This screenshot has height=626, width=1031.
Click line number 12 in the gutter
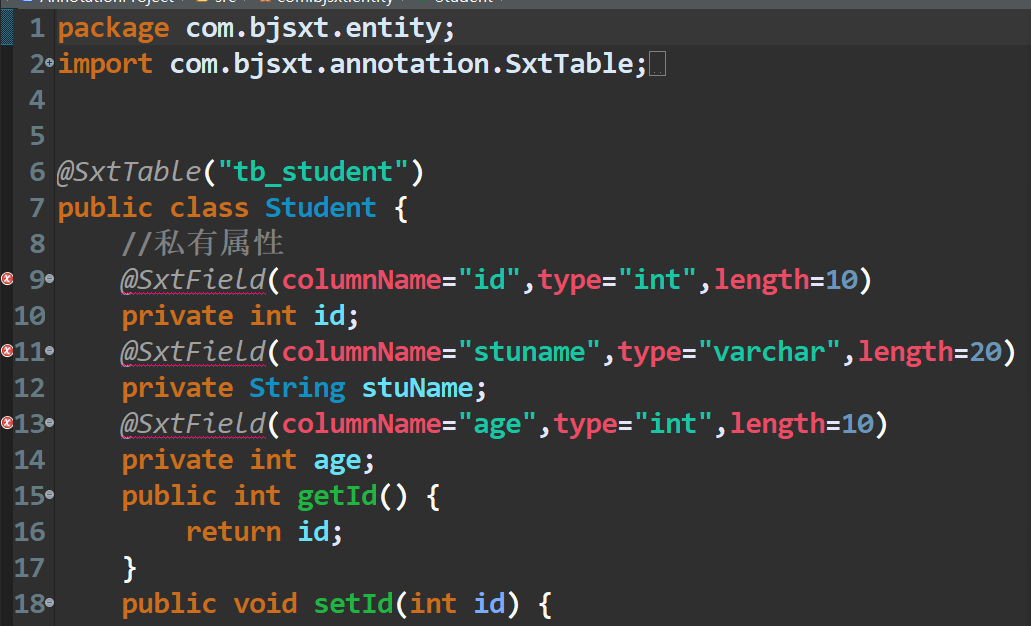tap(29, 387)
